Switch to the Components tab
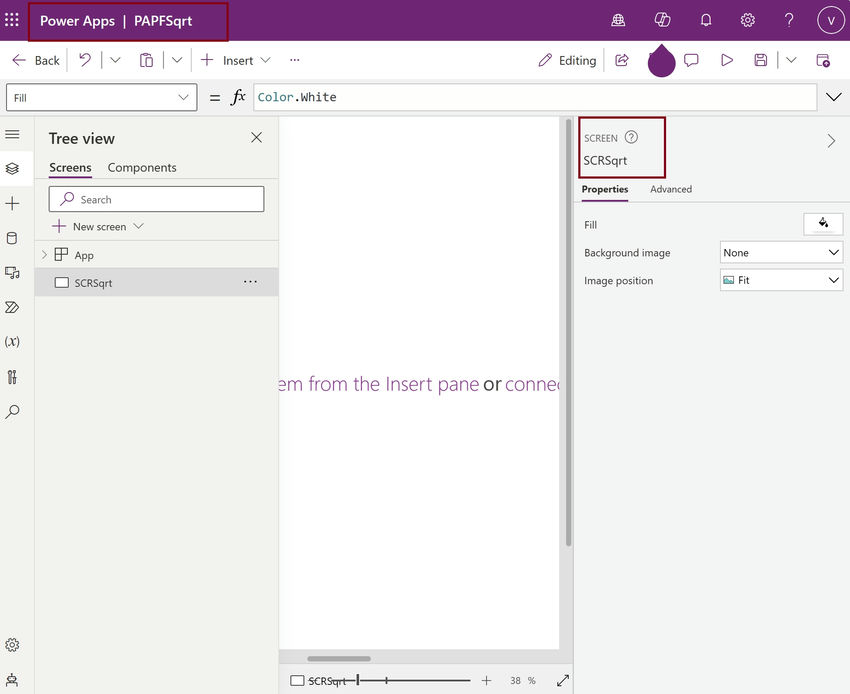This screenshot has width=850, height=694. tap(142, 168)
